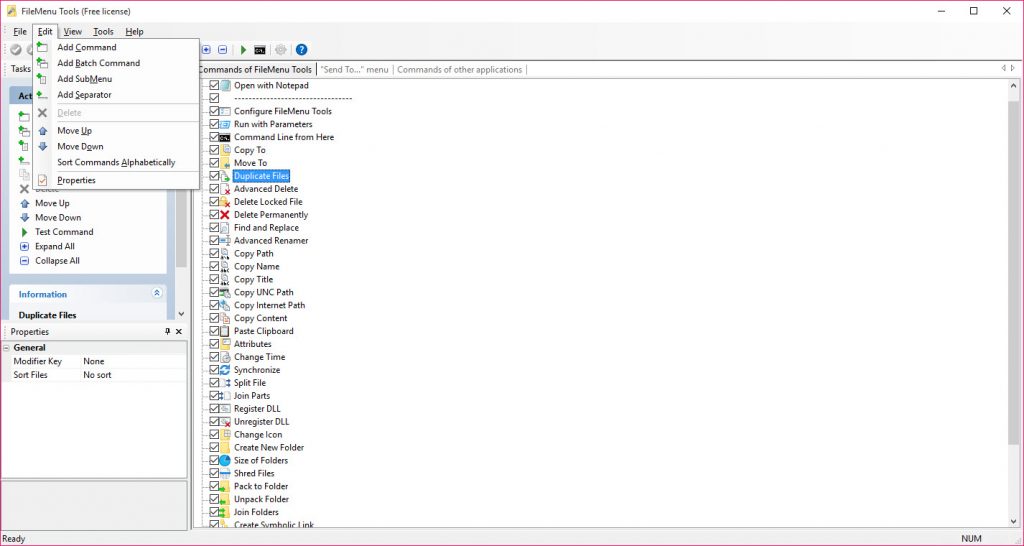
Task: Pin the Properties panel
Action: point(167,332)
